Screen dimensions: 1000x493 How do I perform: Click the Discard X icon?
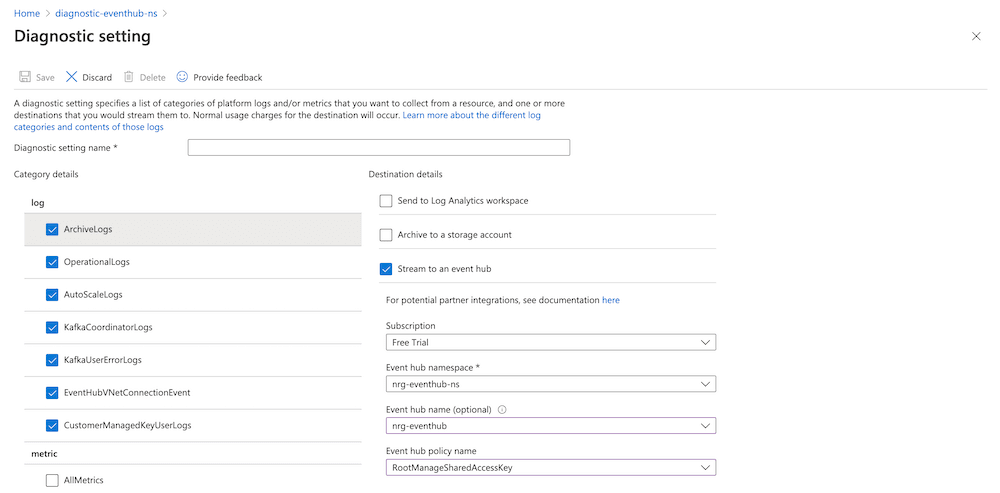pos(72,77)
